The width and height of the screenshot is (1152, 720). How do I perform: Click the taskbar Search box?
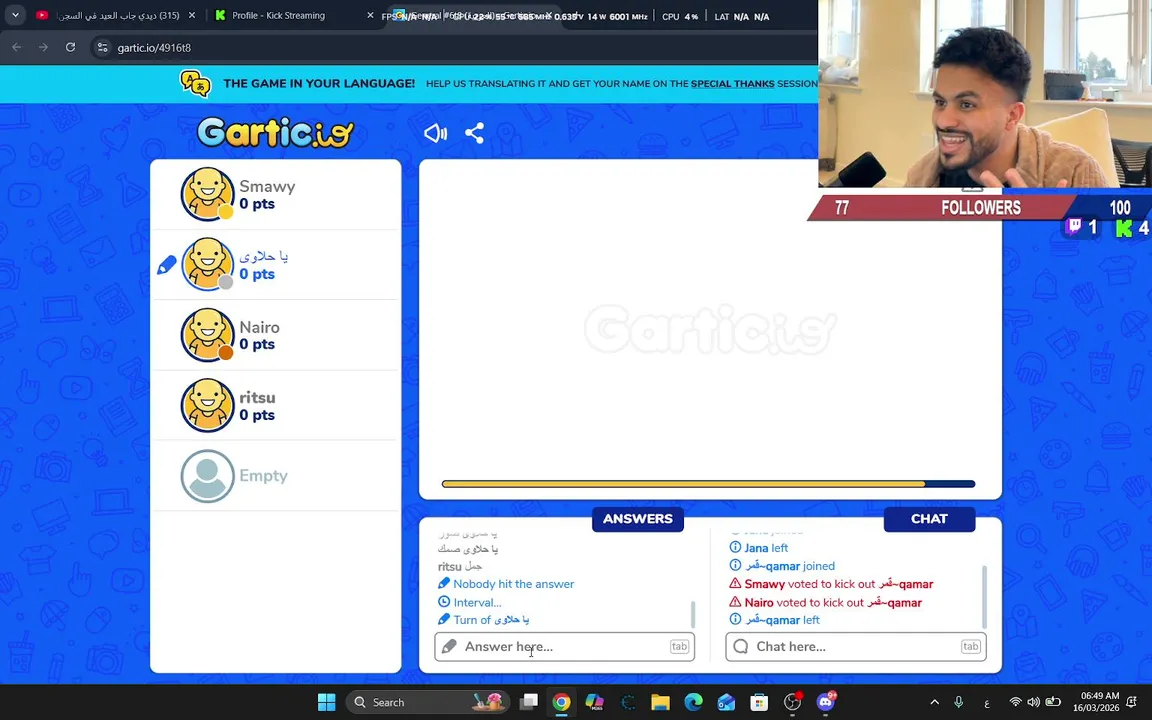428,702
